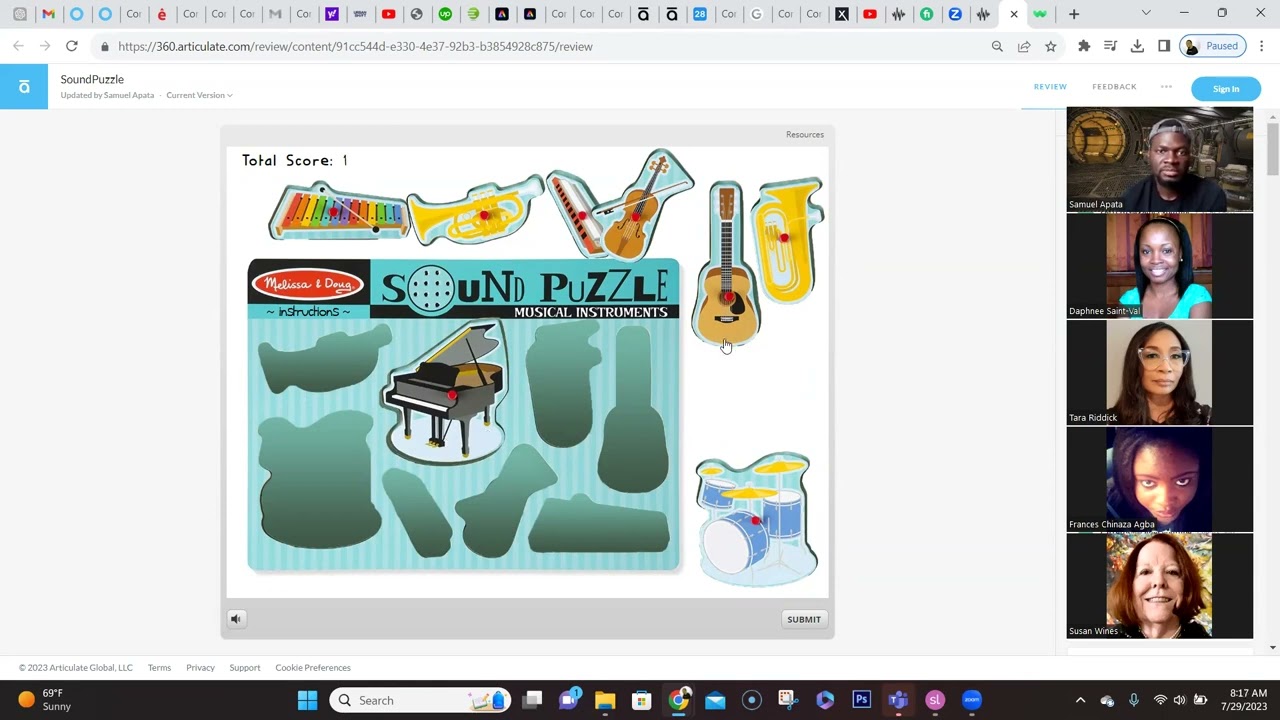
Task: Open Cookie Preferences link
Action: point(313,668)
